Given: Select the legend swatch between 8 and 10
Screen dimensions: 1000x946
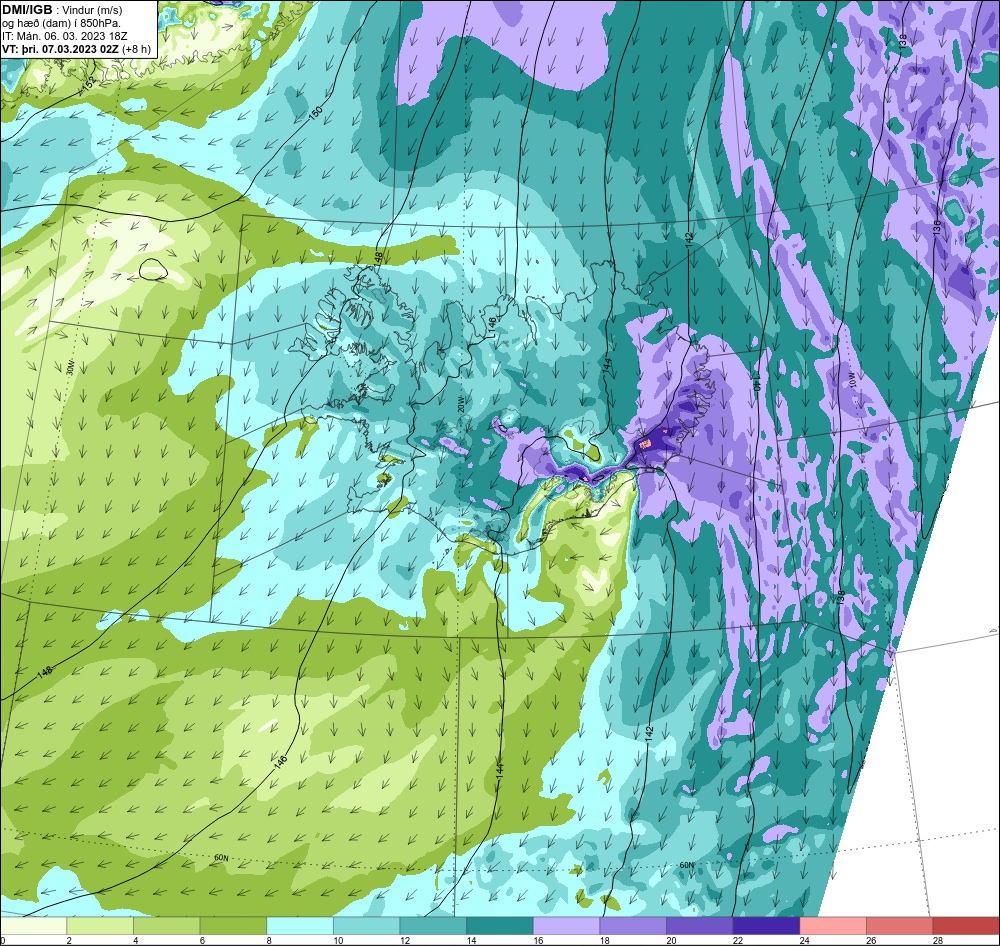Looking at the screenshot, I should pos(300,925).
